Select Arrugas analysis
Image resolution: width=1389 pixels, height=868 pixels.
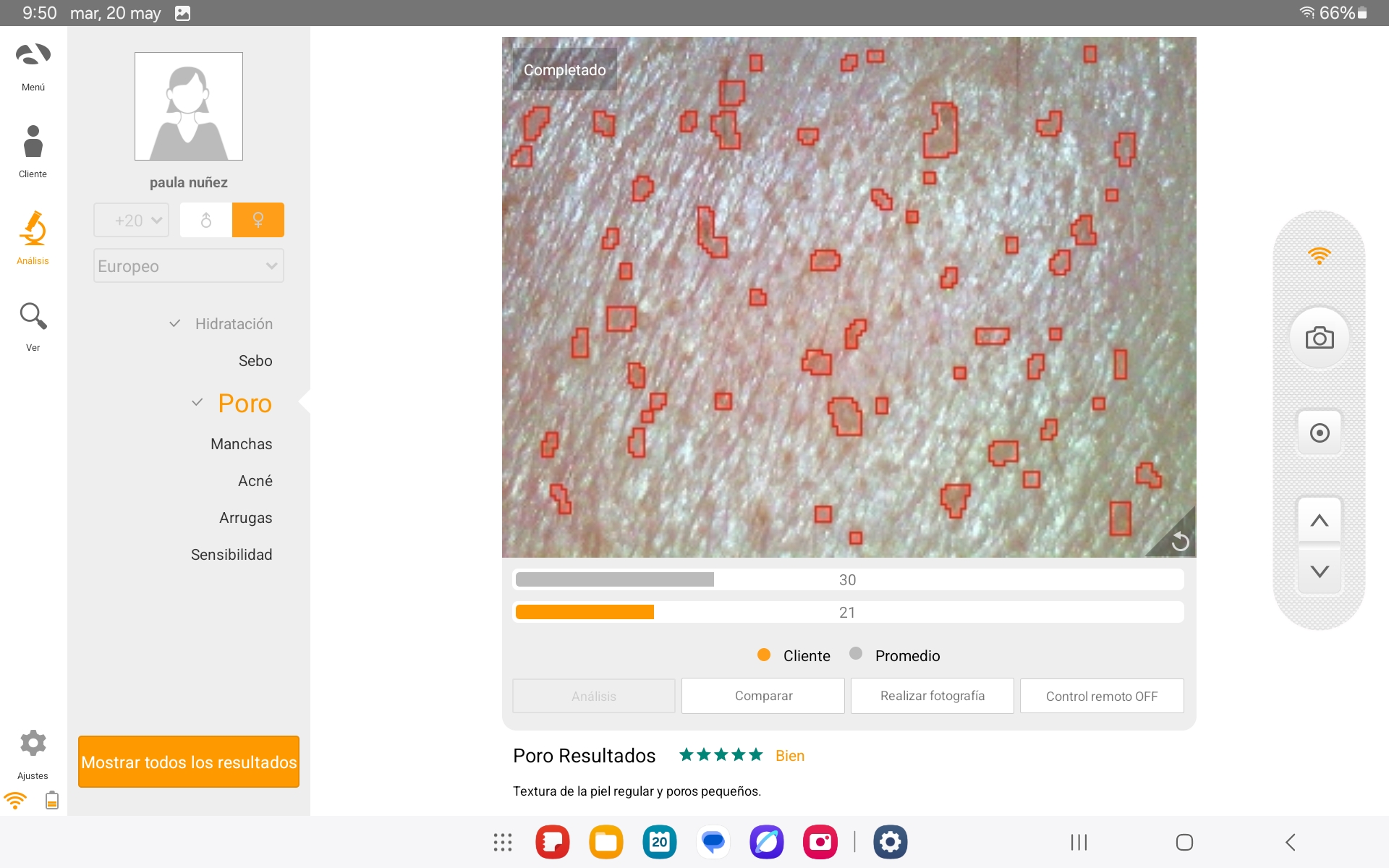[245, 517]
